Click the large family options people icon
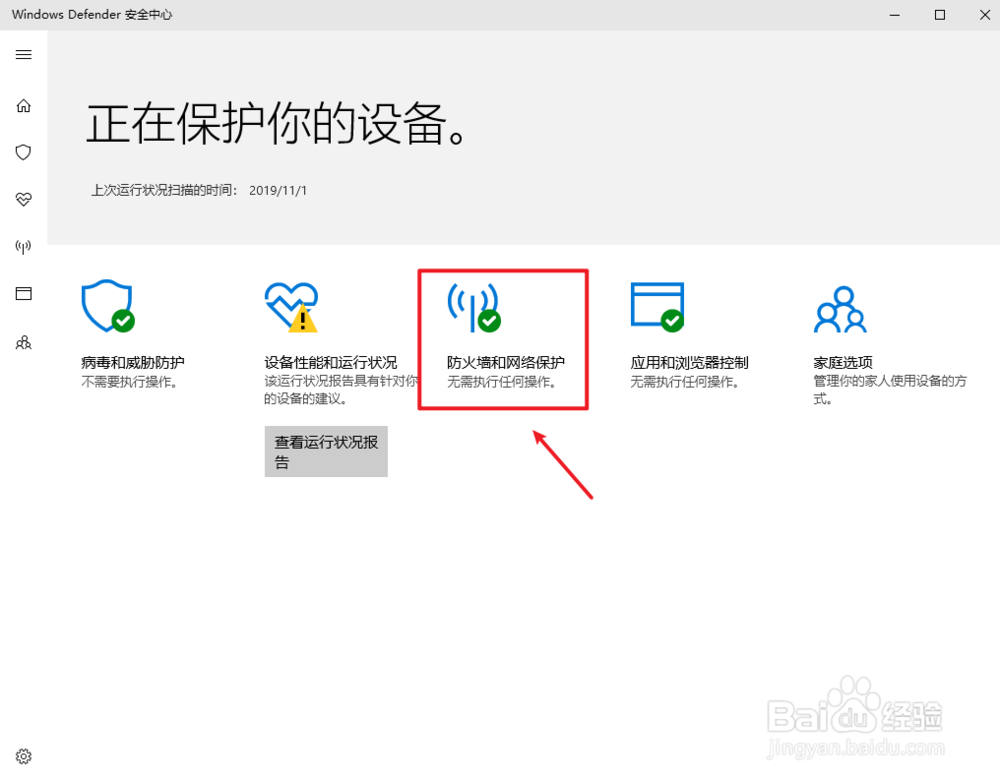The width and height of the screenshot is (1000, 782). click(x=841, y=309)
